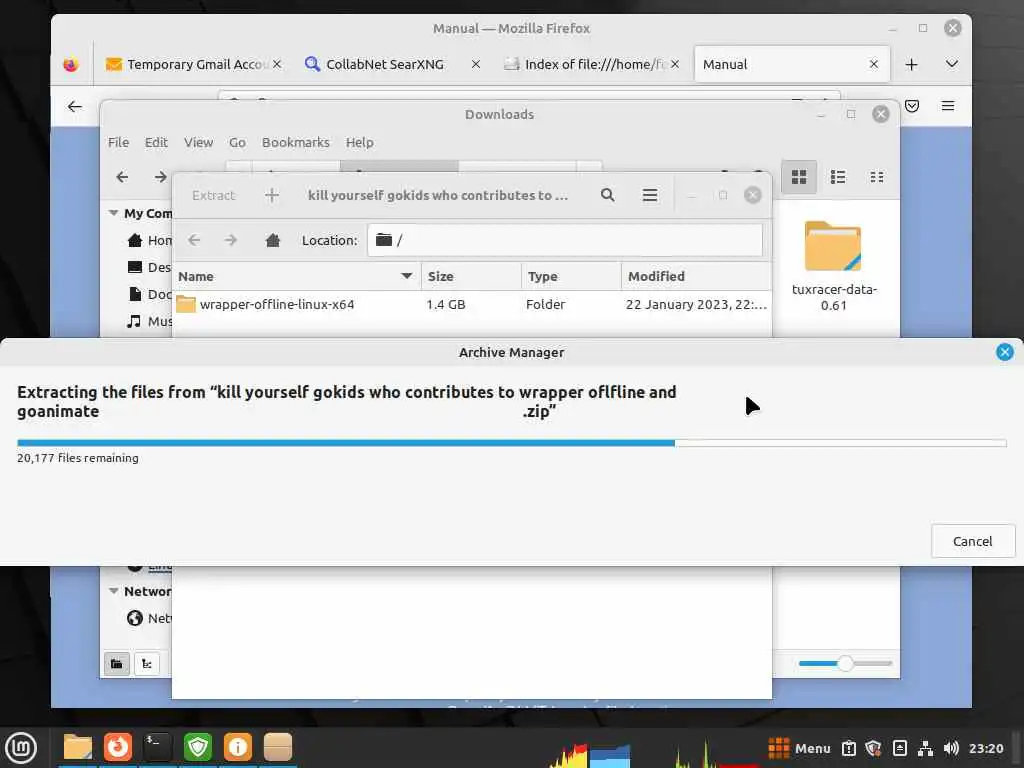Open a new Firefox tab

912,64
